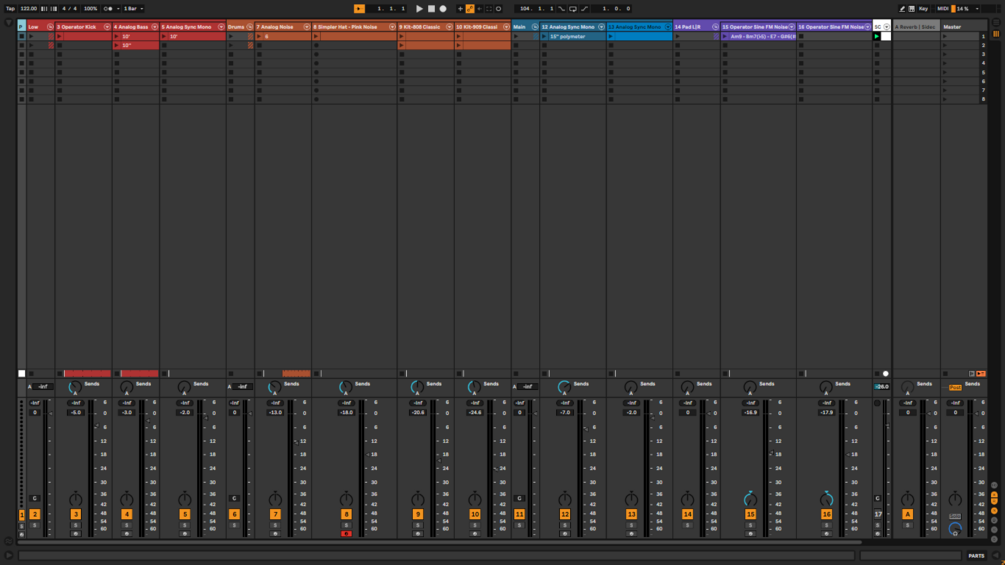The image size is (1005, 565).
Task: Fold the Drums group track
Action: (x=249, y=27)
